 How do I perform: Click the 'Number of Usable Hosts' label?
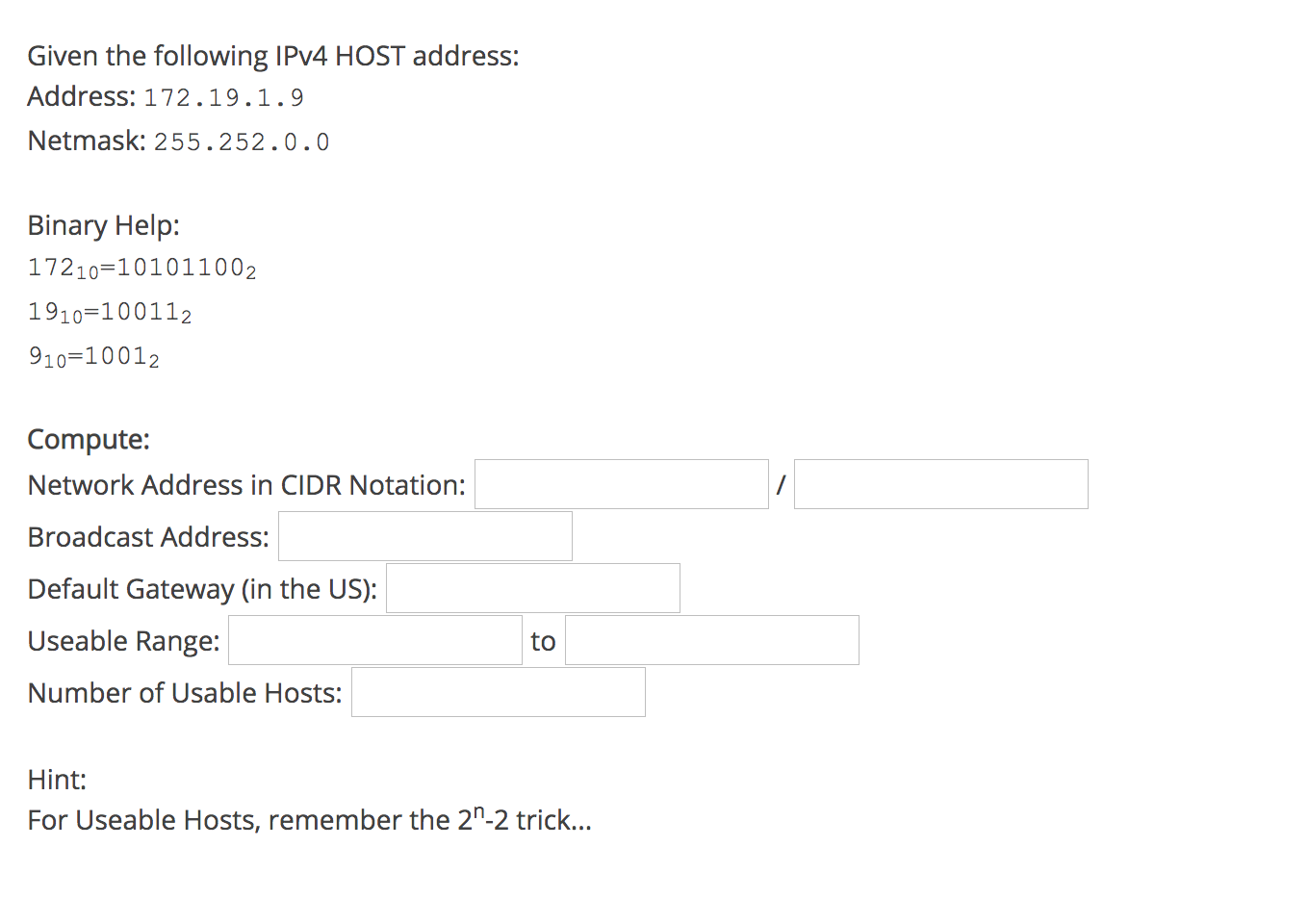185,693
